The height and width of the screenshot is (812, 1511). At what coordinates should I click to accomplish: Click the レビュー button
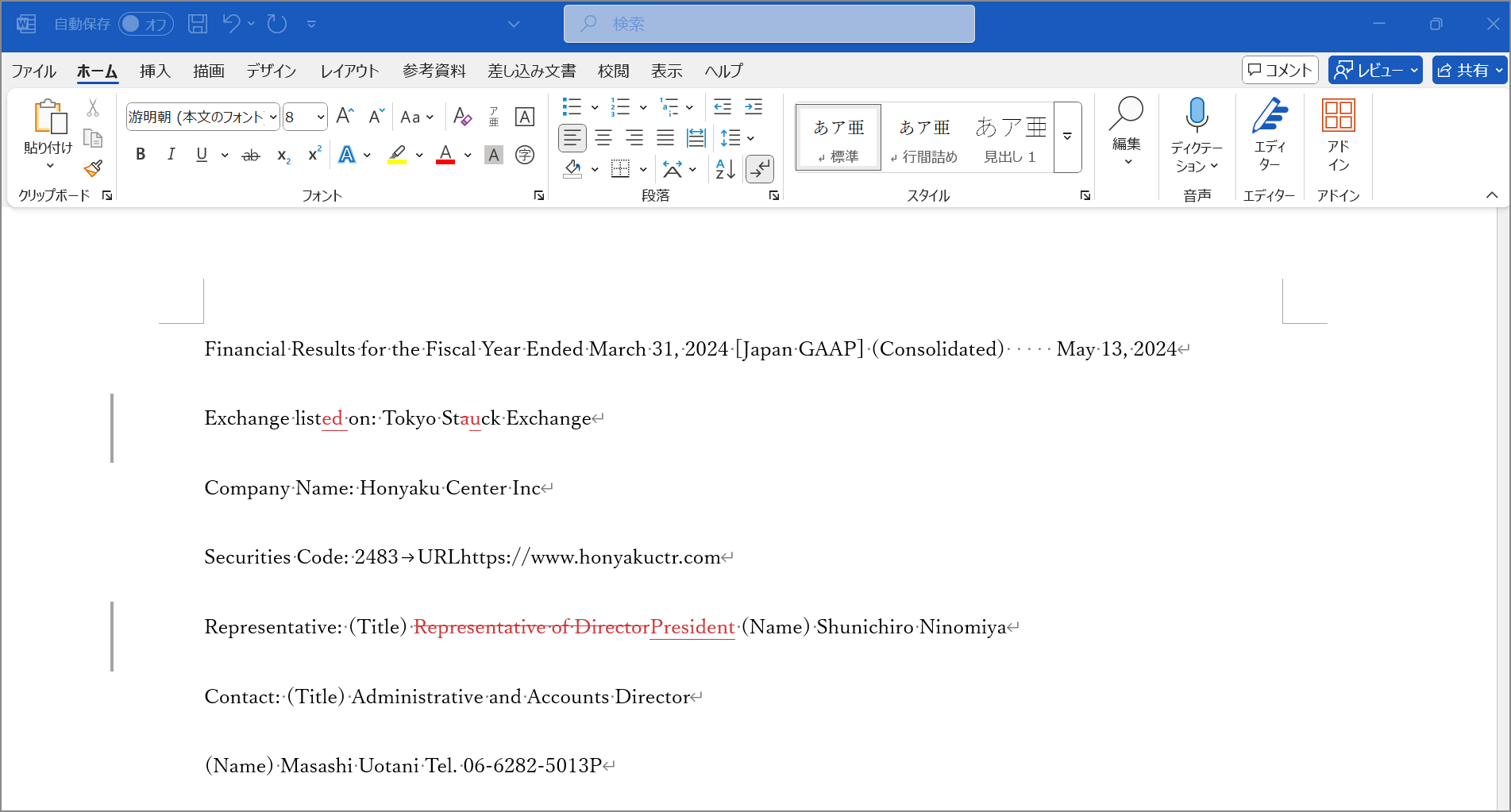[1375, 70]
